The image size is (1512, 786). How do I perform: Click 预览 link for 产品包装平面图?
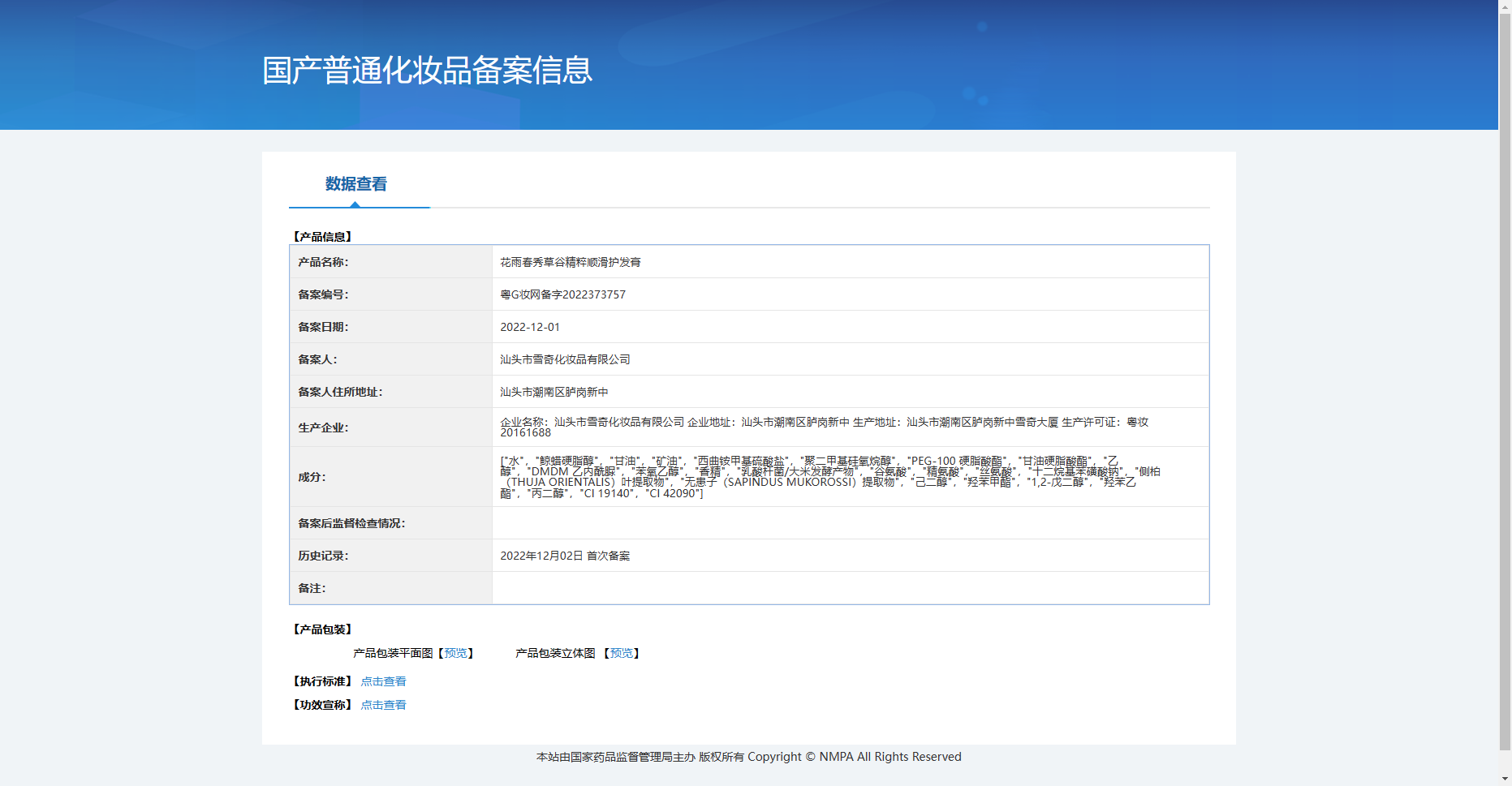click(455, 653)
